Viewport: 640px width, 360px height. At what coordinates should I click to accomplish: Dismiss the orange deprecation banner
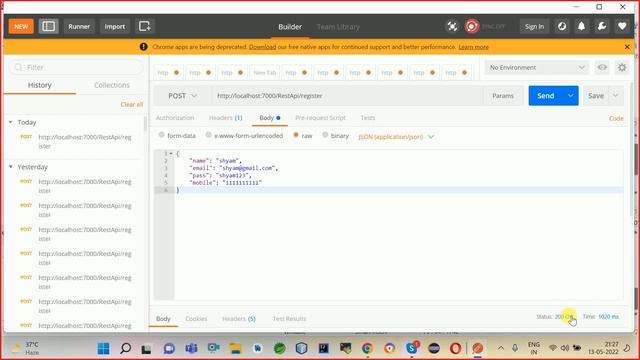627,47
